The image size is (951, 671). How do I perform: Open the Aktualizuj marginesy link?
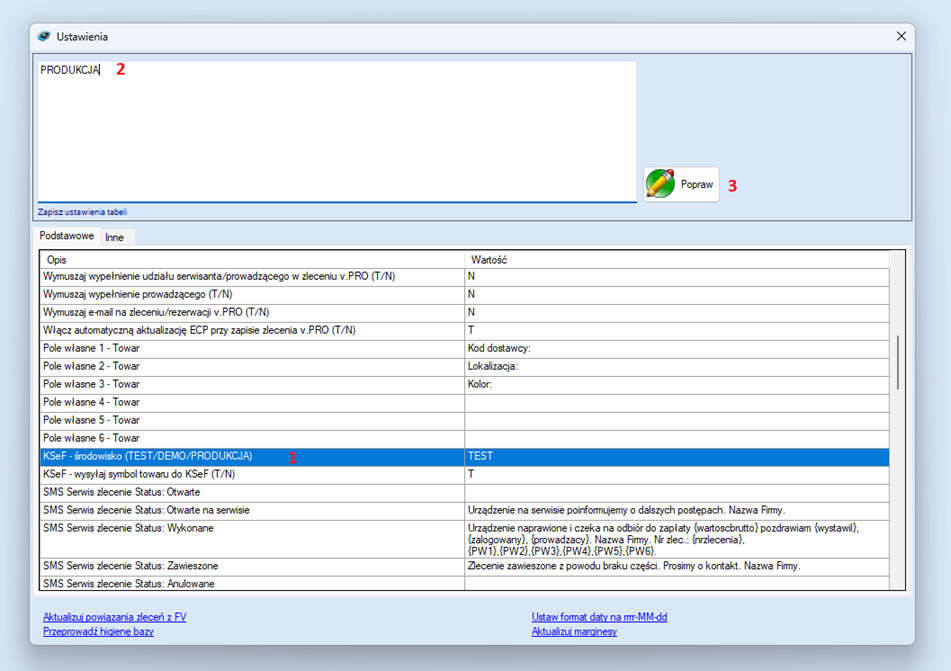tap(574, 632)
